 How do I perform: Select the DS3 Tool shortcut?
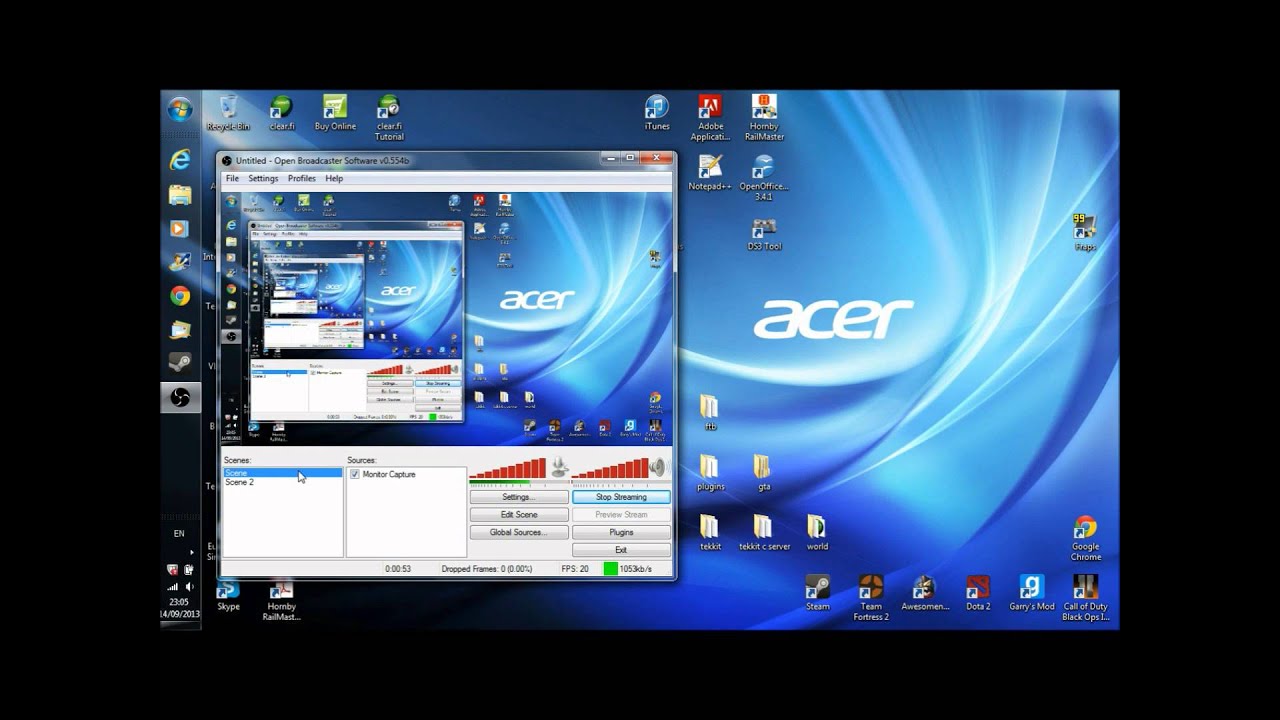tap(764, 233)
